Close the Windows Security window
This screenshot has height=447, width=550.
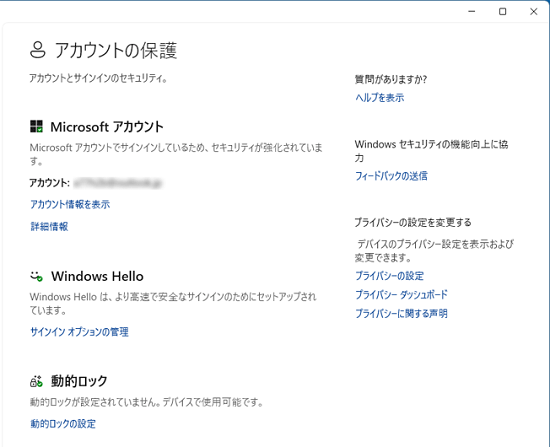[x=534, y=12]
